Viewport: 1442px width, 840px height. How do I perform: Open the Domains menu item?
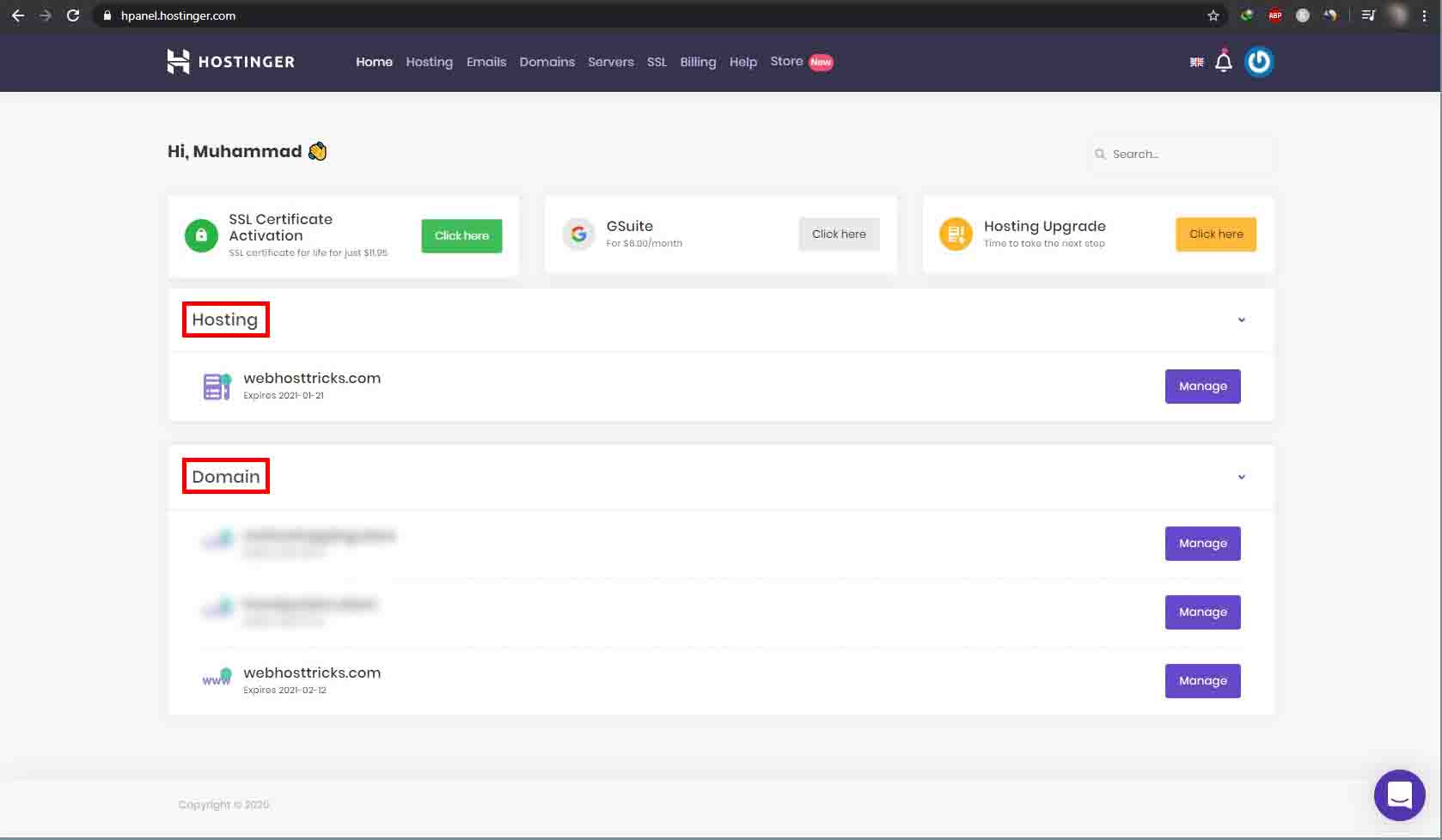pos(547,62)
